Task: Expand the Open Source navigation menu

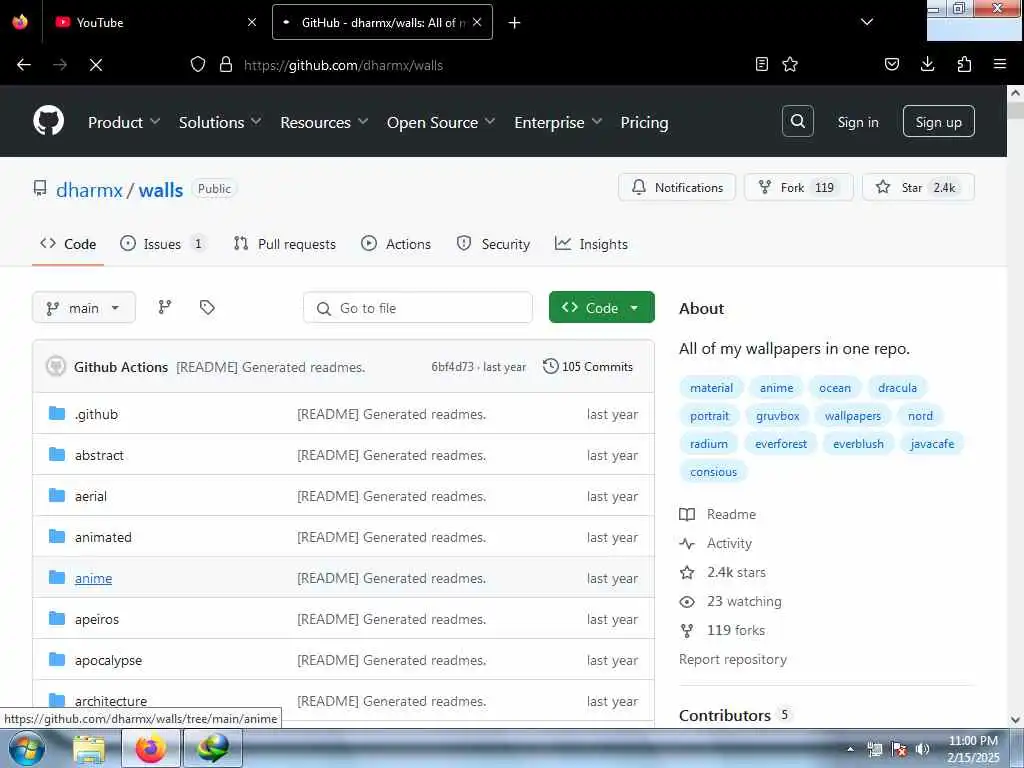Action: tap(441, 122)
